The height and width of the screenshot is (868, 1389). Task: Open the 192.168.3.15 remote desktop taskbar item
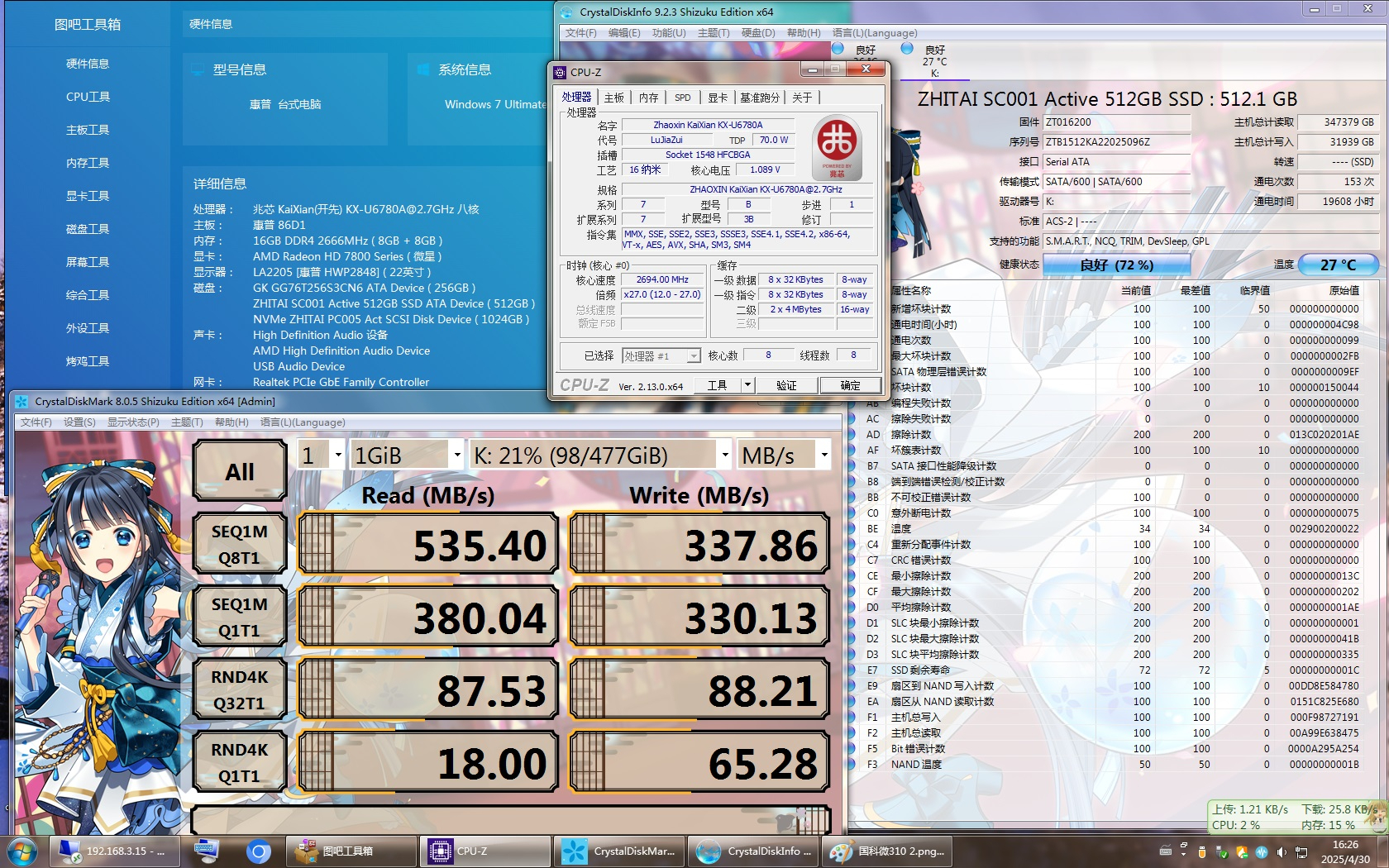[114, 851]
